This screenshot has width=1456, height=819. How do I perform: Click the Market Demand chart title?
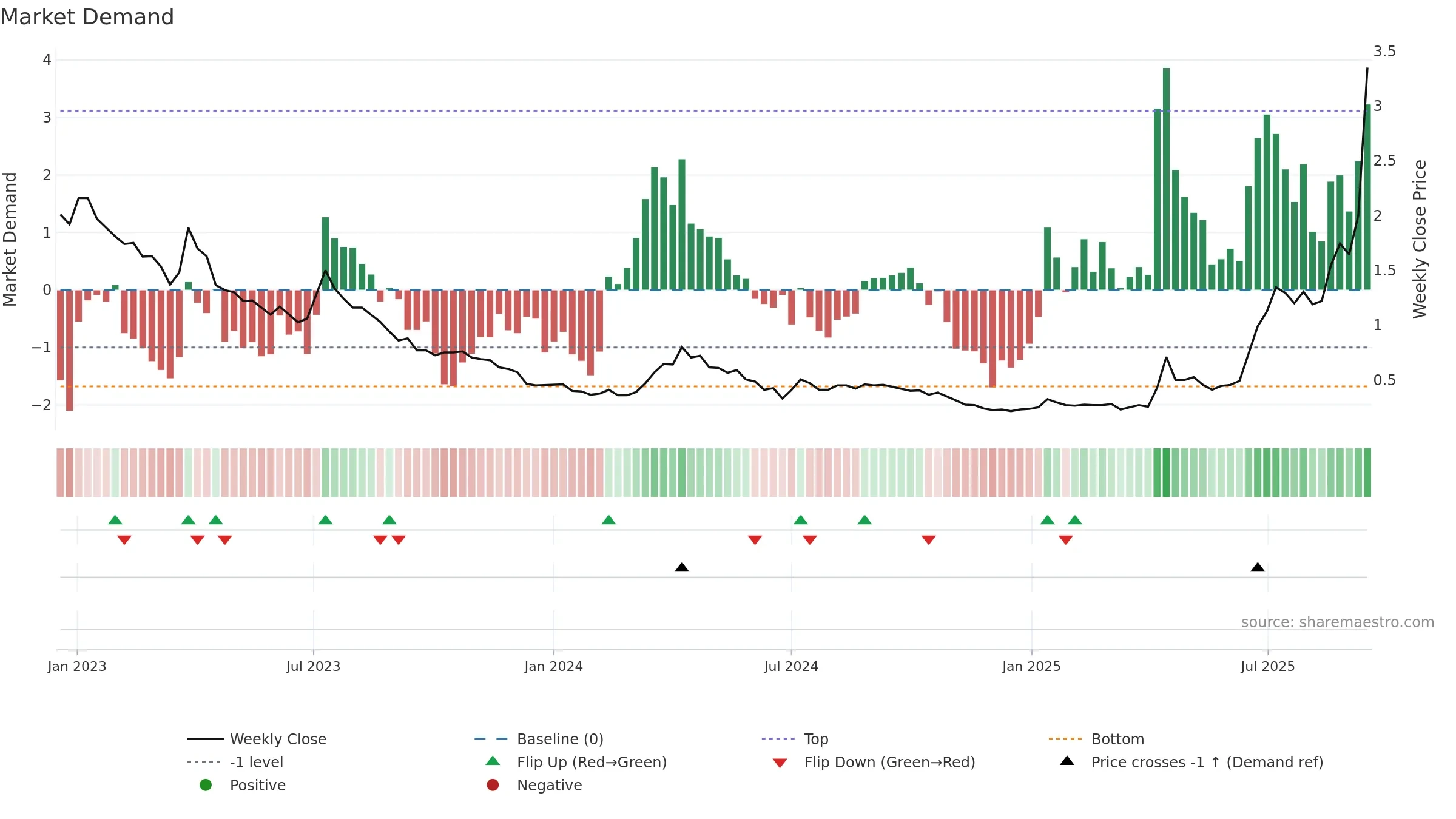pyautogui.click(x=87, y=17)
